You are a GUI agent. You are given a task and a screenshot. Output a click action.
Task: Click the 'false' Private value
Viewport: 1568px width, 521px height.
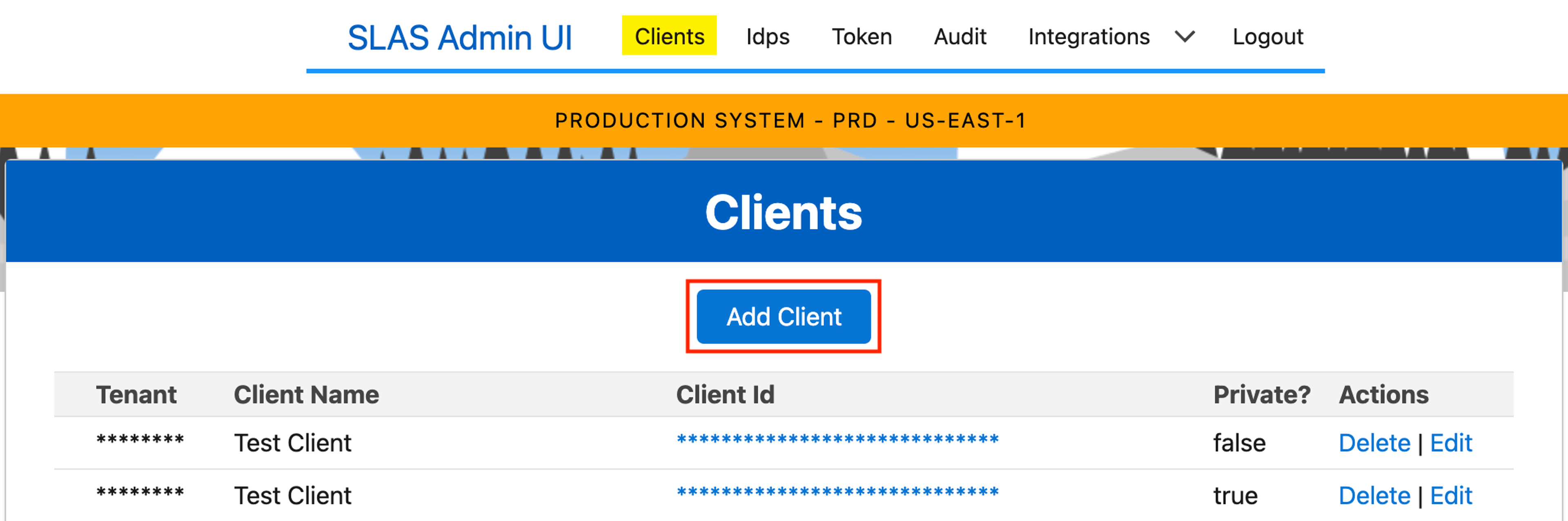(x=1239, y=443)
